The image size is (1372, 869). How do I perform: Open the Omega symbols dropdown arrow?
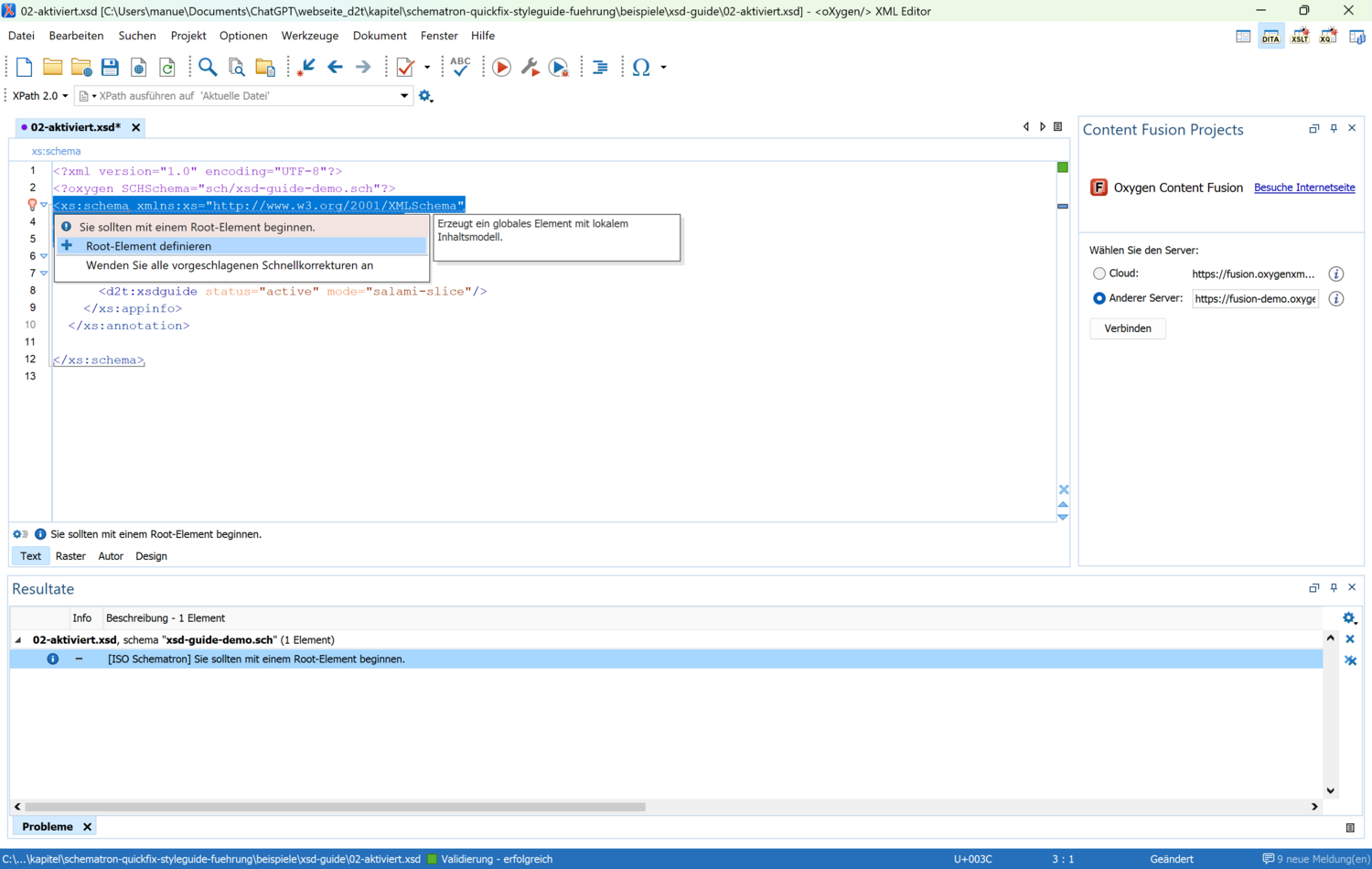click(x=663, y=67)
